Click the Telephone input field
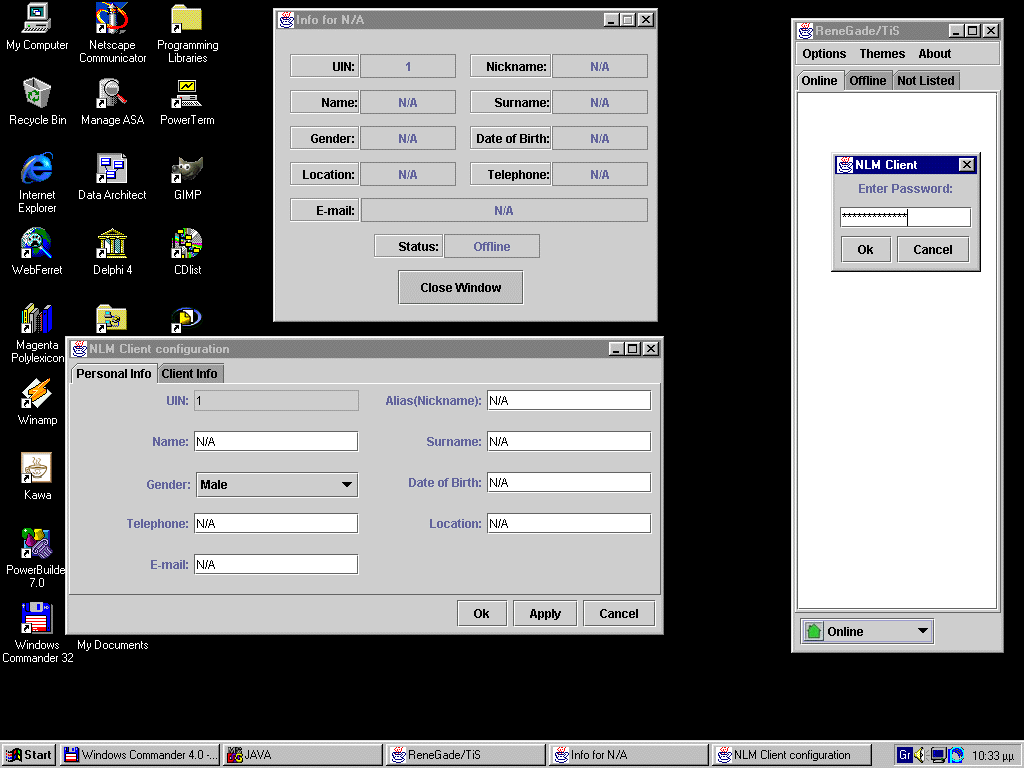This screenshot has width=1024, height=768. click(276, 523)
